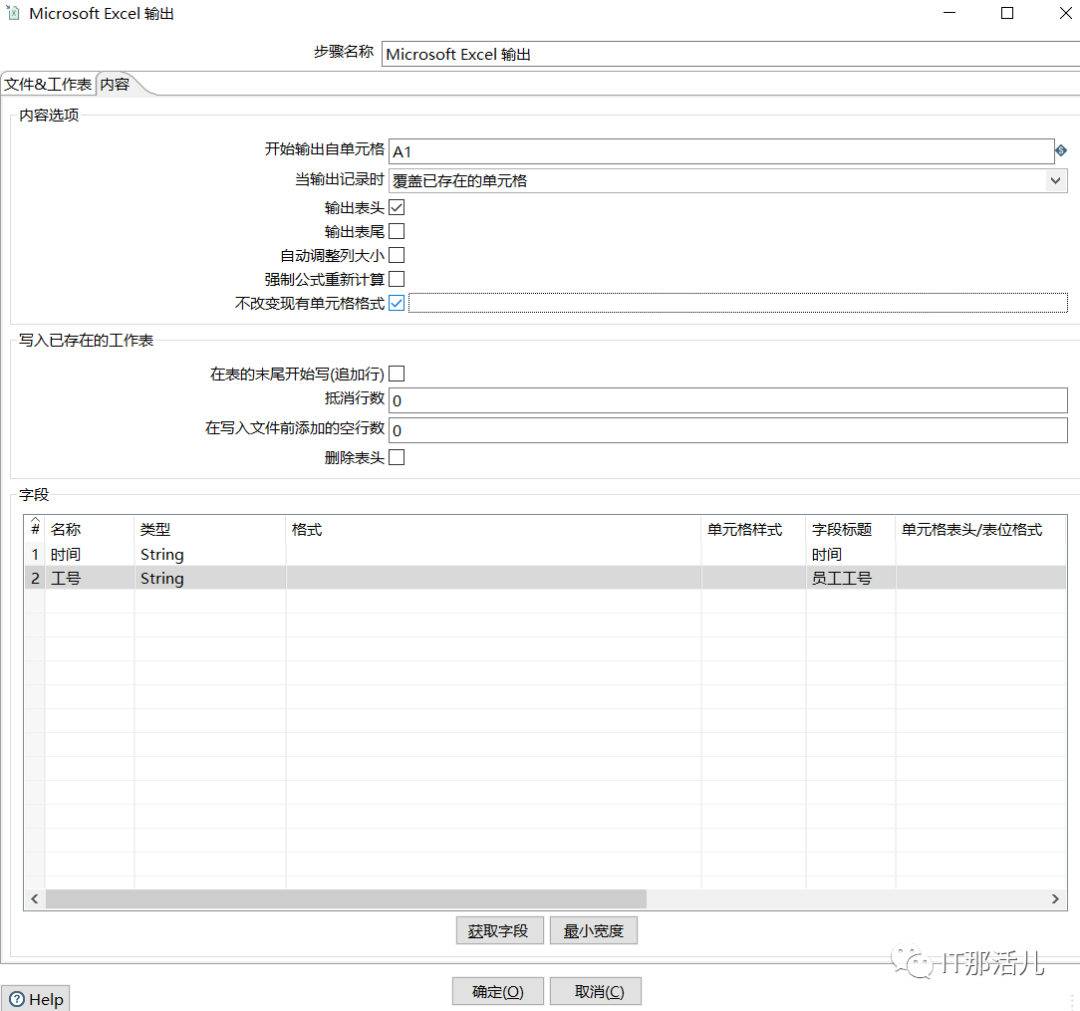The height and width of the screenshot is (1011, 1080).
Task: Click the 开始输出自单元格 field containing A1
Action: click(721, 152)
